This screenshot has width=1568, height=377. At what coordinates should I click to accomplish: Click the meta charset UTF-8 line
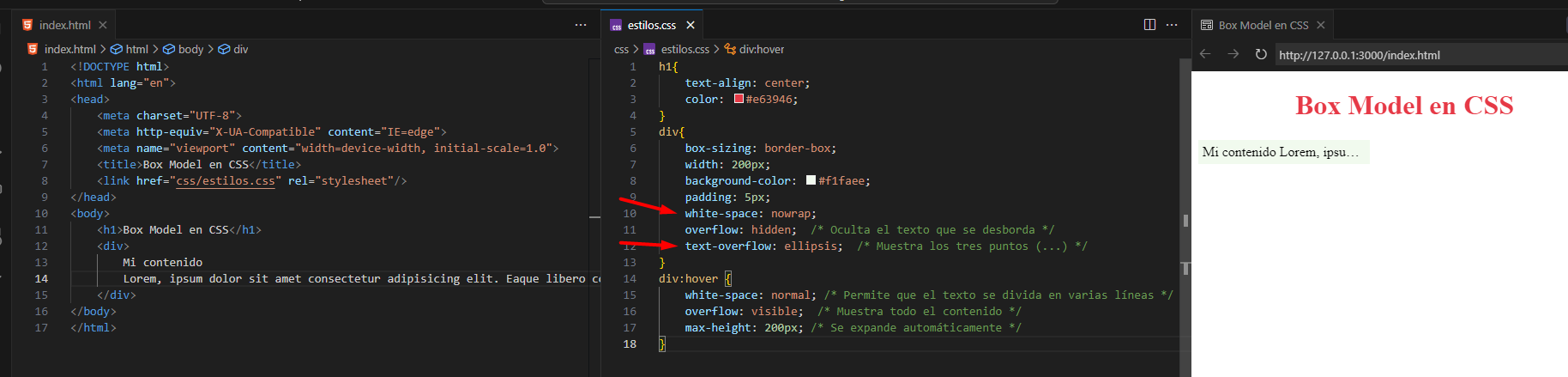pyautogui.click(x=169, y=115)
